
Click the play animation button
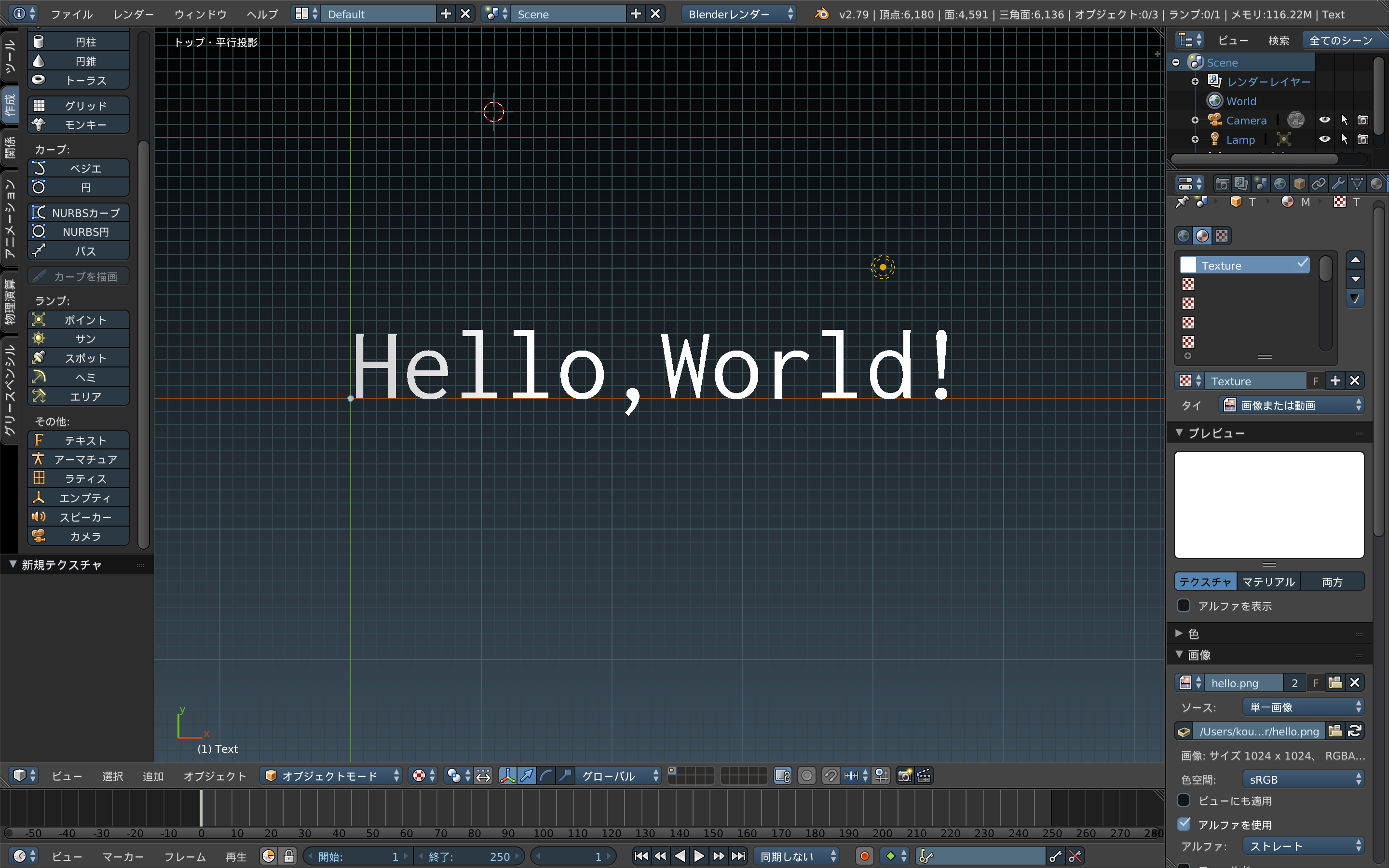click(699, 856)
